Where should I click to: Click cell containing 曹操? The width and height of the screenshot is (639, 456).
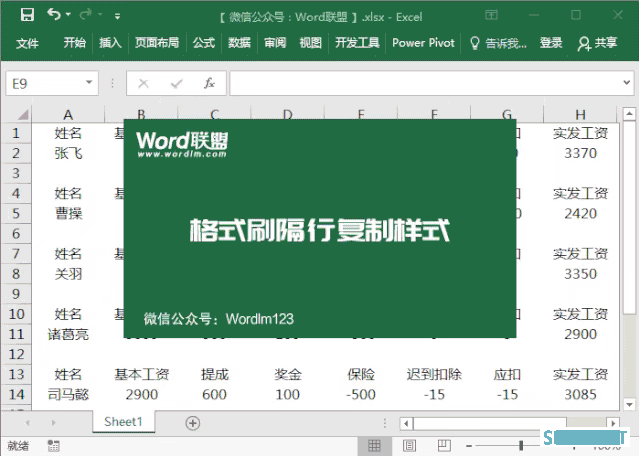click(x=68, y=214)
